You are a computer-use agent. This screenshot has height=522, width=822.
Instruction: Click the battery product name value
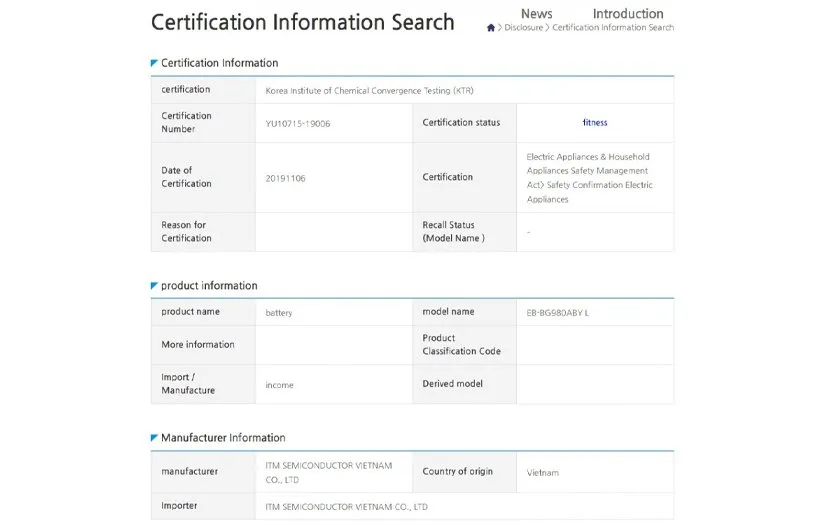[x=279, y=313]
